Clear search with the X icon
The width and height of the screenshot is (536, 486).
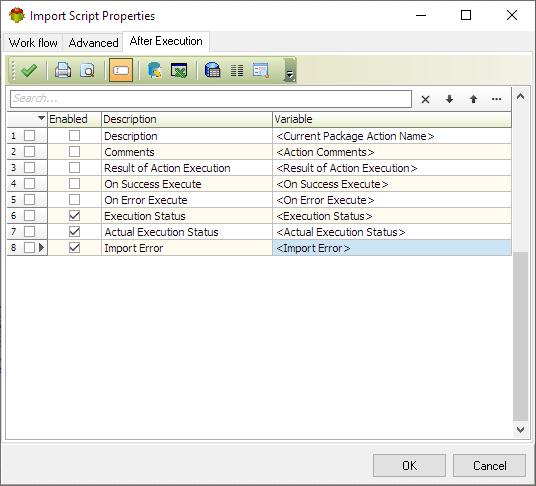click(x=425, y=100)
